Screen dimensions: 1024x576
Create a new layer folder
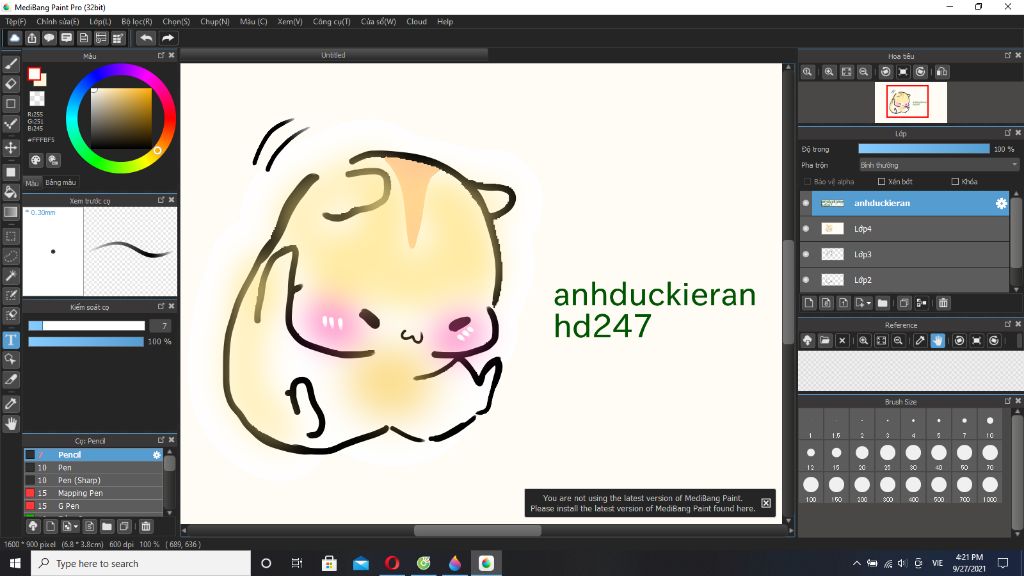pos(882,303)
